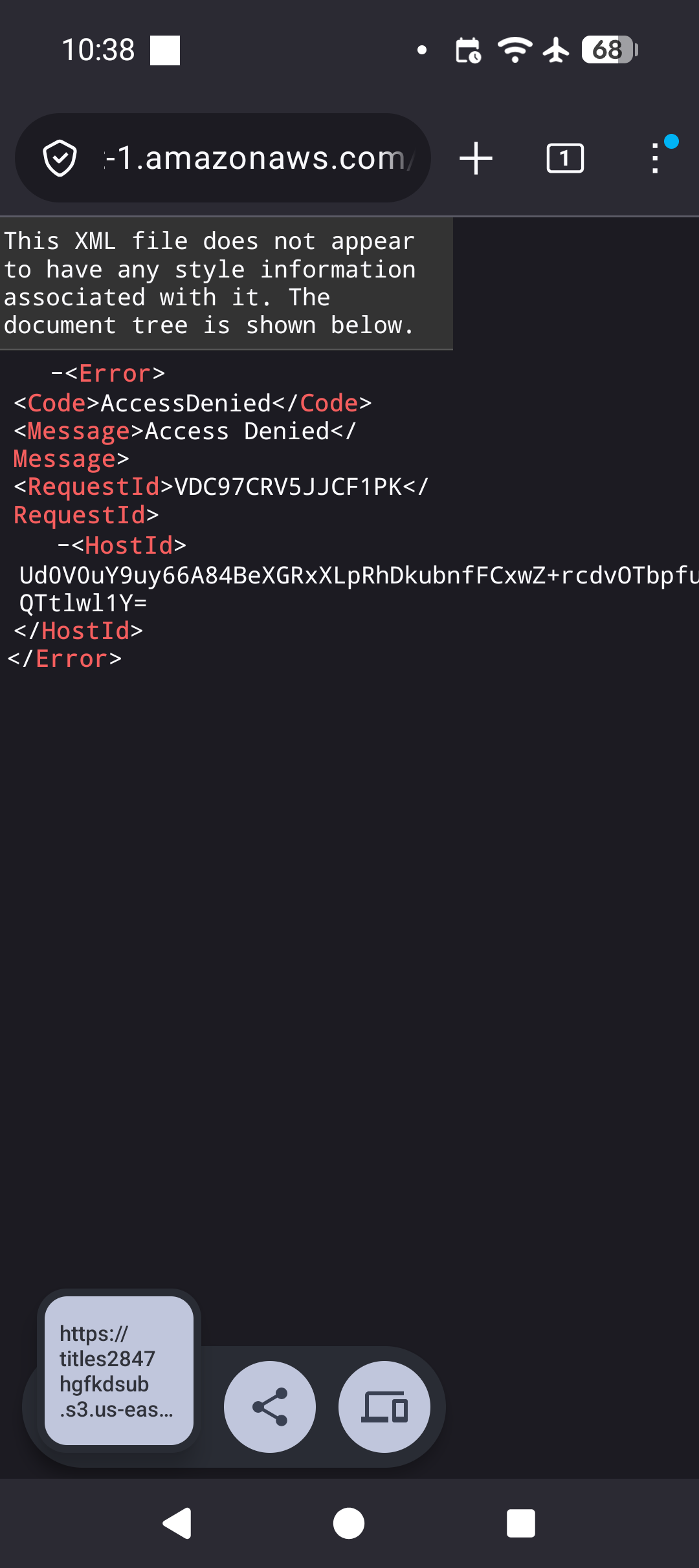
Task: Tap the Android recent apps square
Action: click(x=521, y=1523)
